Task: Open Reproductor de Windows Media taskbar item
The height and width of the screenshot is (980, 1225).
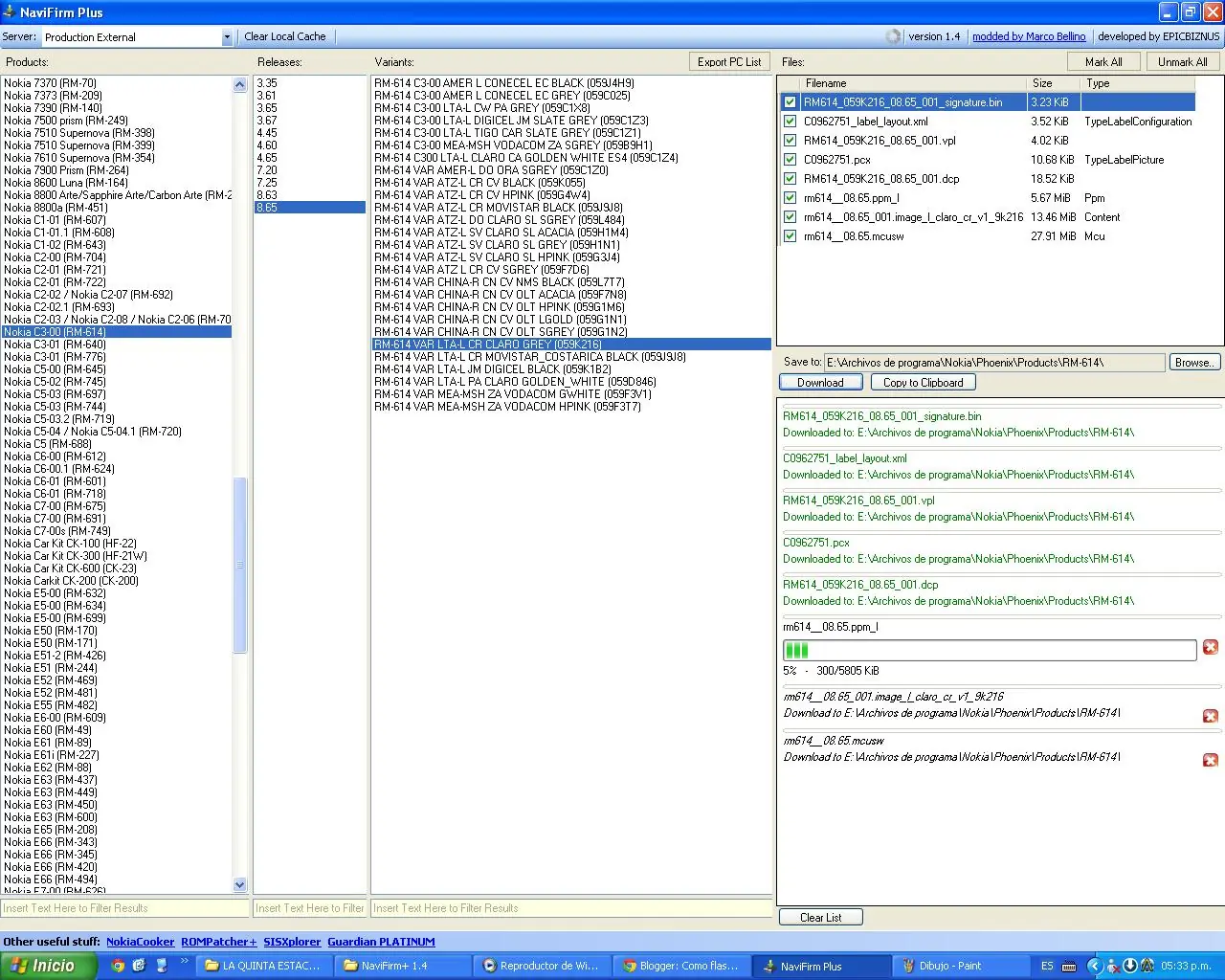Action: click(543, 966)
